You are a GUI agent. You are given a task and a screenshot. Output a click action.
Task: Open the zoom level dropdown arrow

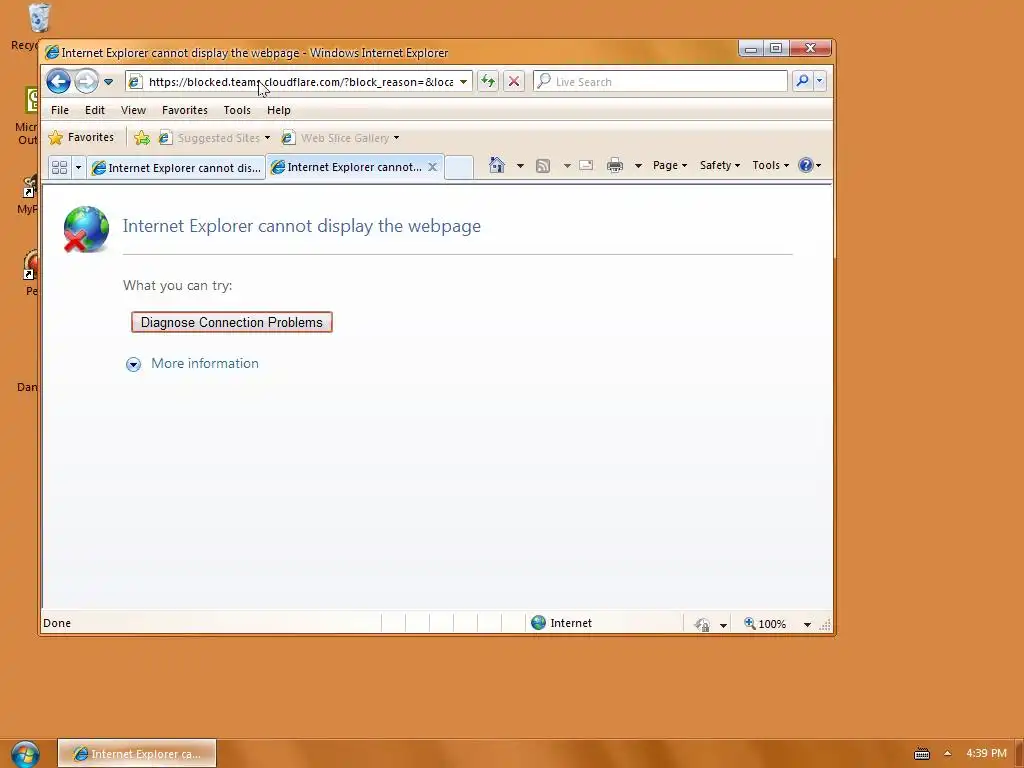[807, 625]
